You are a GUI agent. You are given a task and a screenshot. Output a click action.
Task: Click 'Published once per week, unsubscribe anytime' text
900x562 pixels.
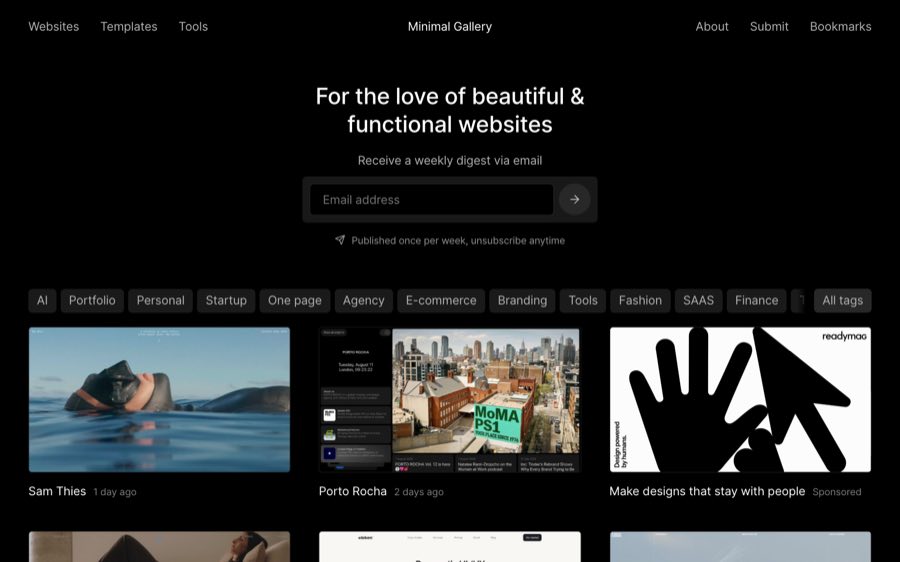458,241
